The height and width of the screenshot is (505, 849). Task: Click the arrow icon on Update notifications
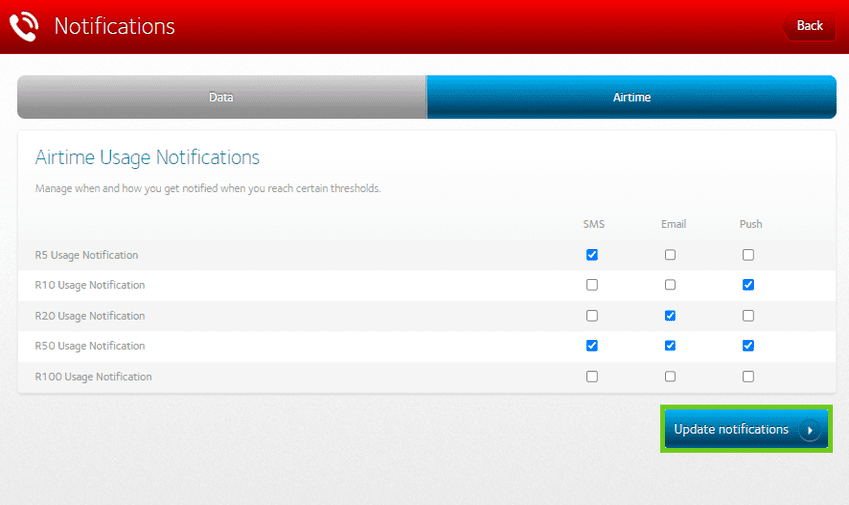pos(809,430)
